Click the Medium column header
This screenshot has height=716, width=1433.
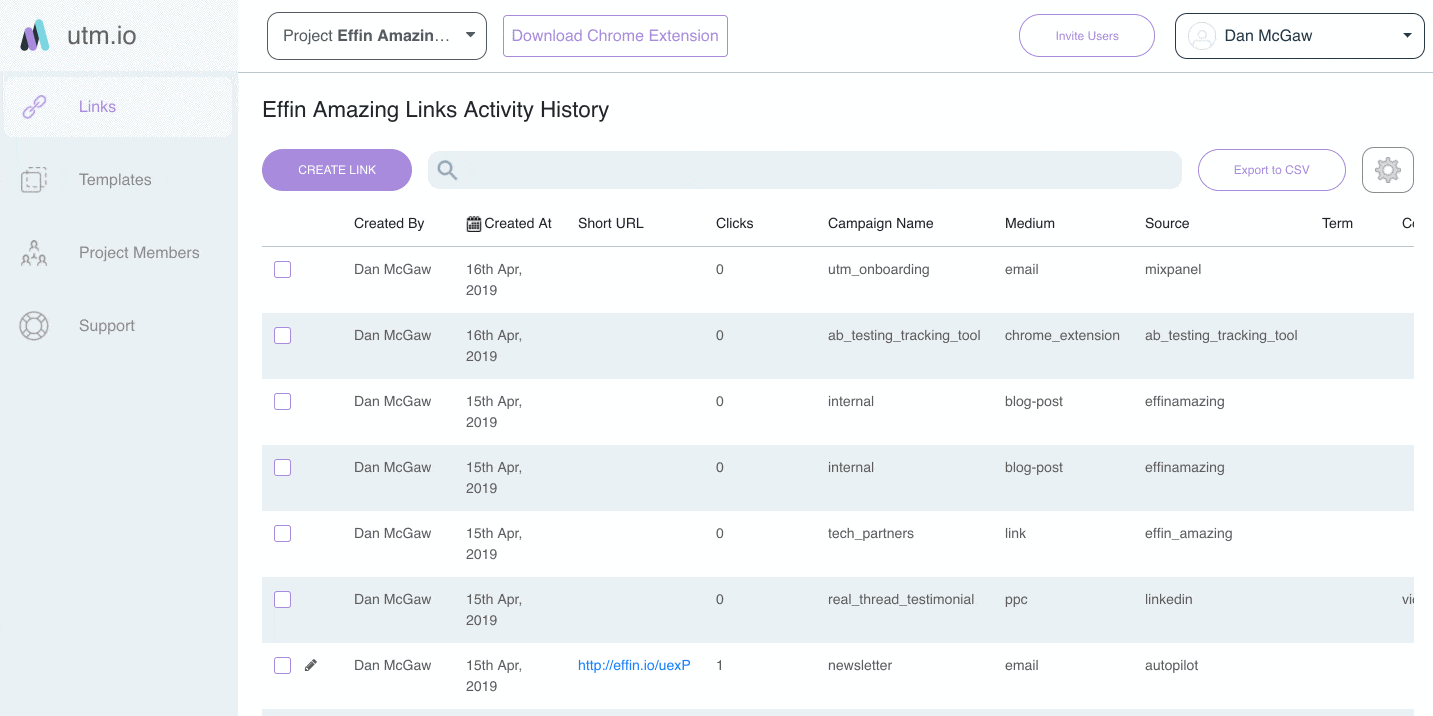pyautogui.click(x=1030, y=223)
